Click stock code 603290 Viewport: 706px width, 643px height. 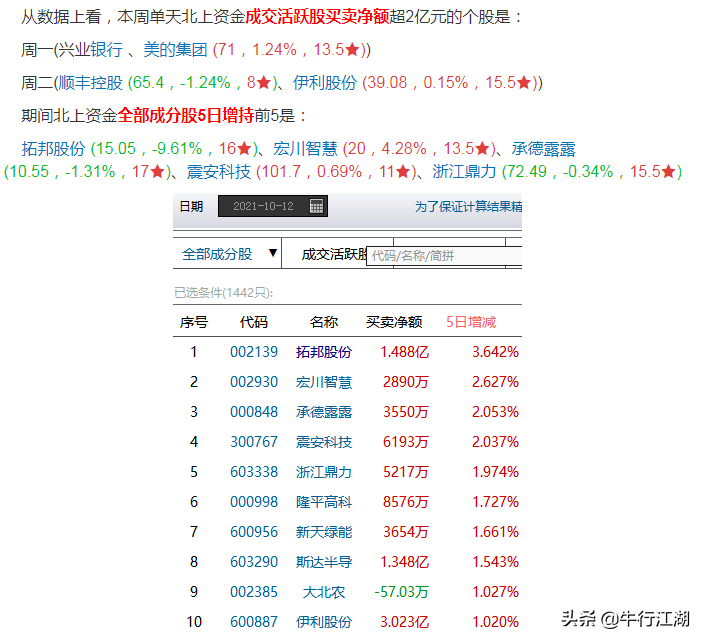(x=254, y=561)
